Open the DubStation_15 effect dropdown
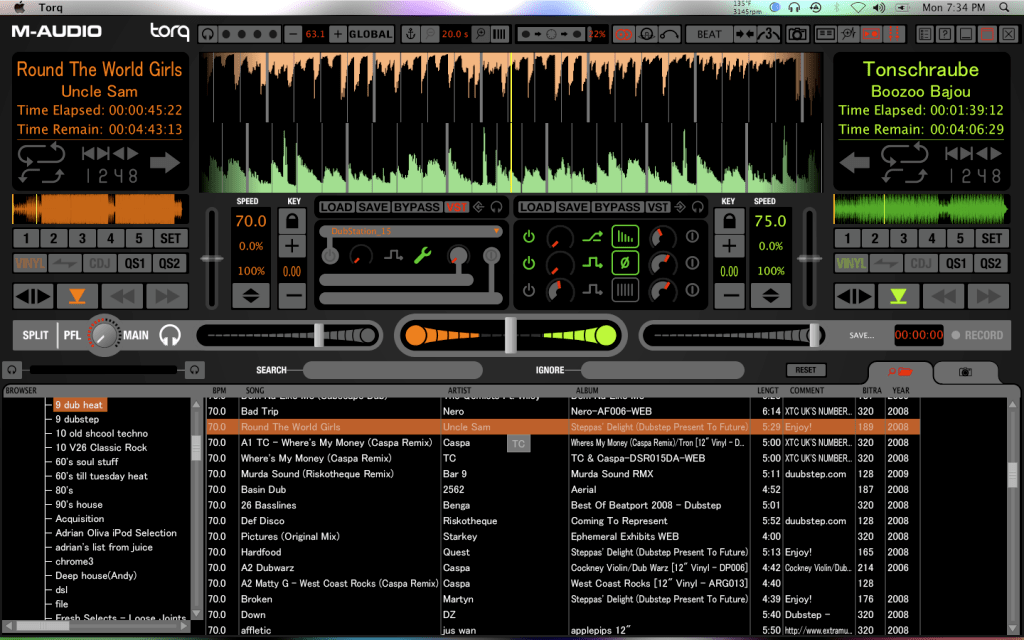 point(411,231)
